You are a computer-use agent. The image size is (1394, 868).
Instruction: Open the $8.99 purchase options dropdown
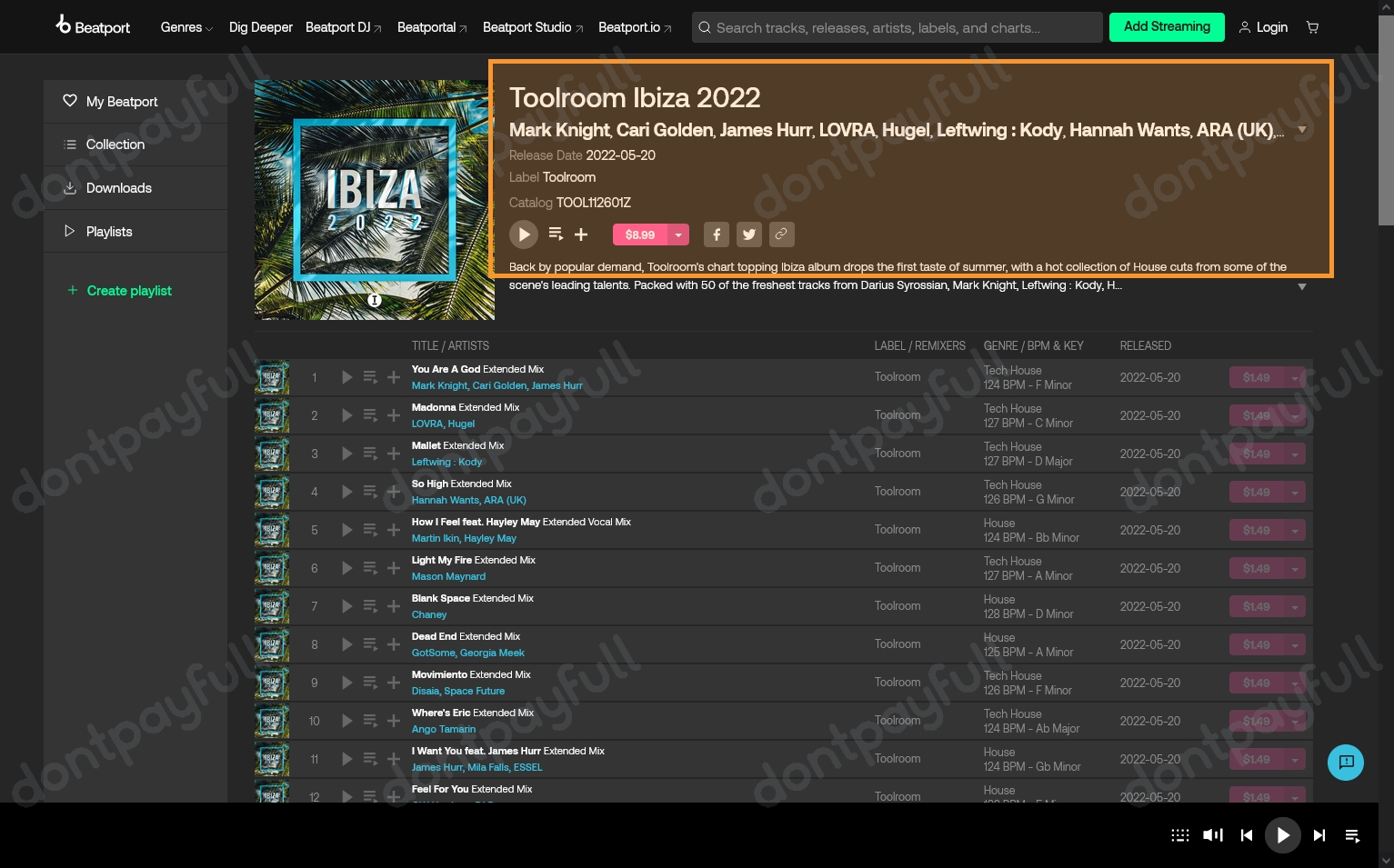(678, 234)
